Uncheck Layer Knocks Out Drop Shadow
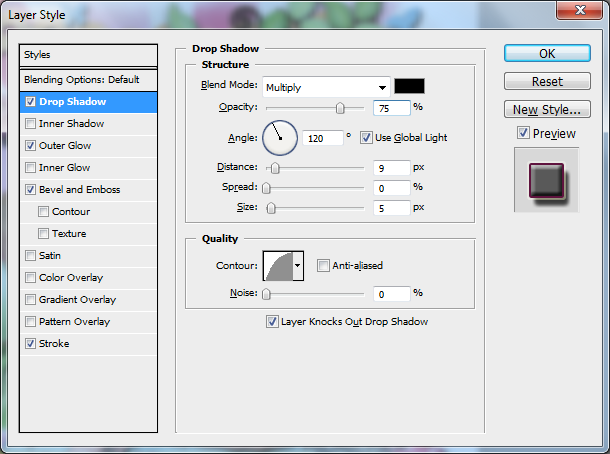610x454 pixels. point(272,322)
